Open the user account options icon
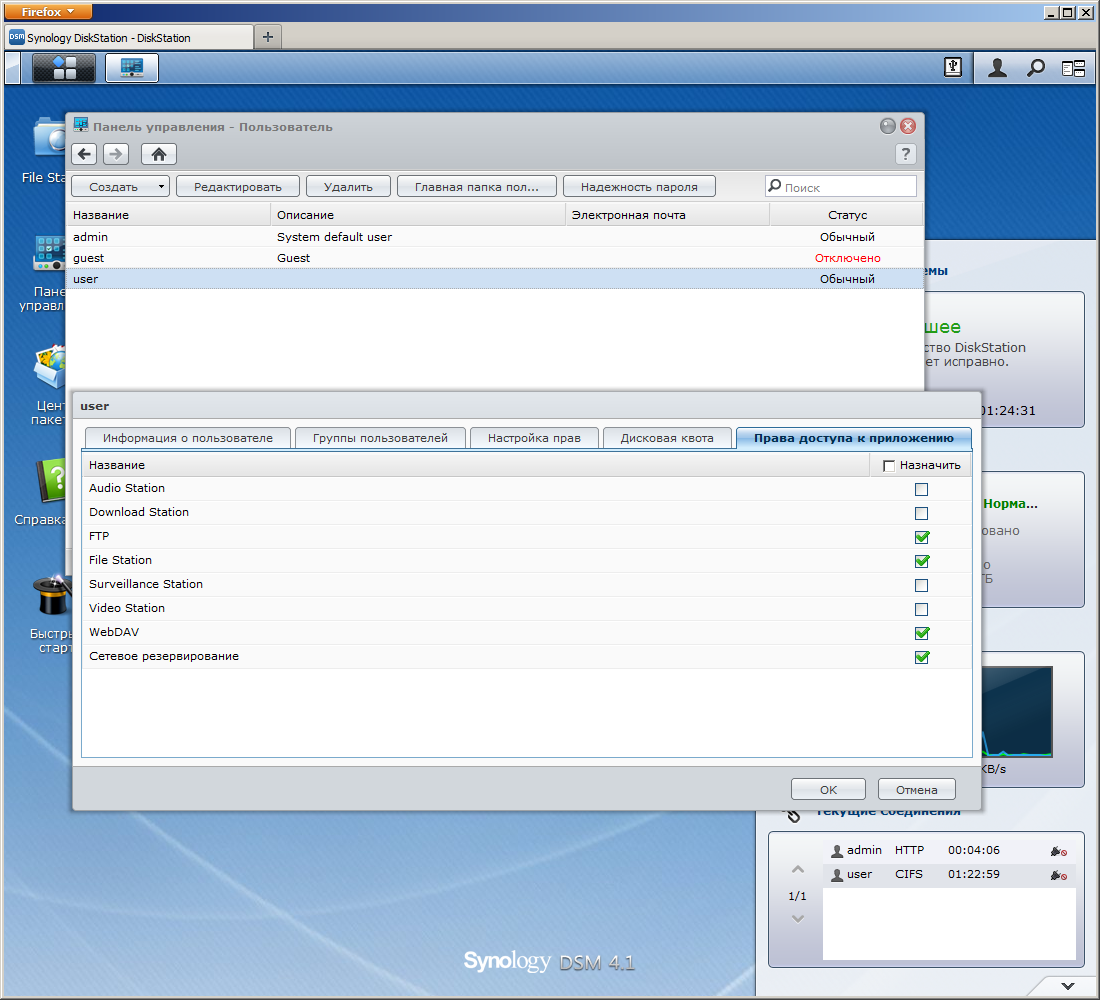The image size is (1100, 1000). [x=997, y=68]
